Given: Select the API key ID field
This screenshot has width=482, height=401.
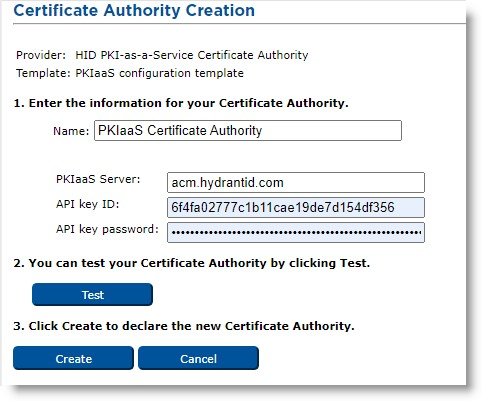Looking at the screenshot, I should 296,207.
